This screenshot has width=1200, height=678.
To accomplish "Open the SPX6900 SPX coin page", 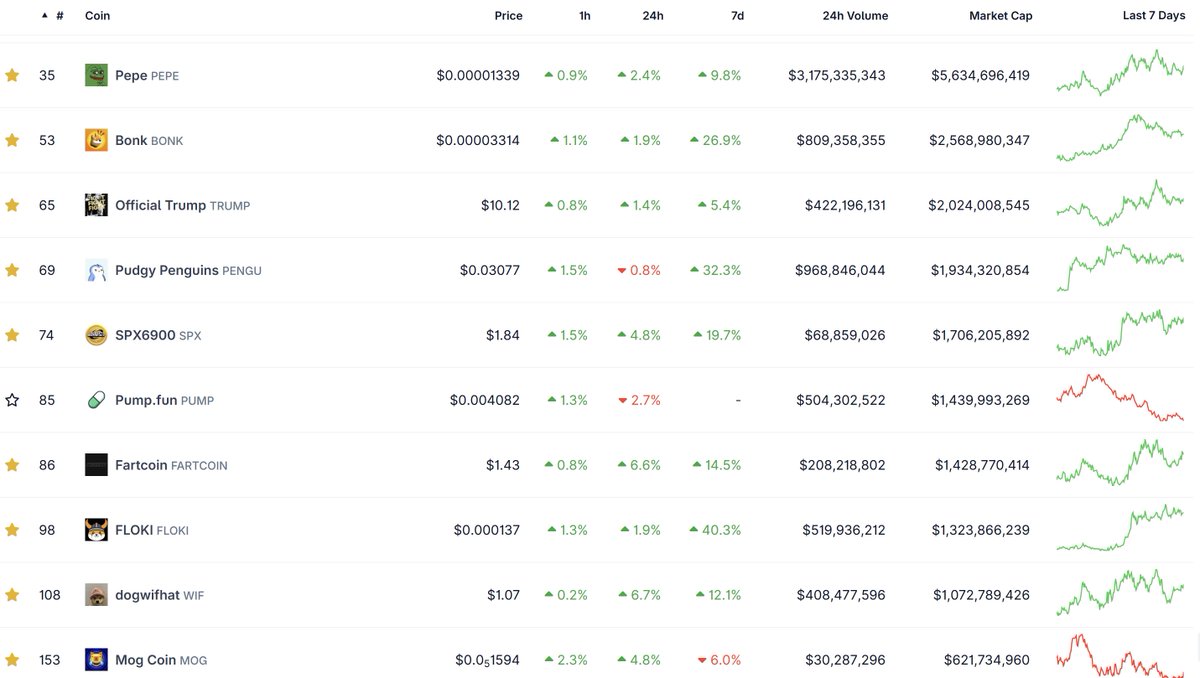I will click(158, 335).
